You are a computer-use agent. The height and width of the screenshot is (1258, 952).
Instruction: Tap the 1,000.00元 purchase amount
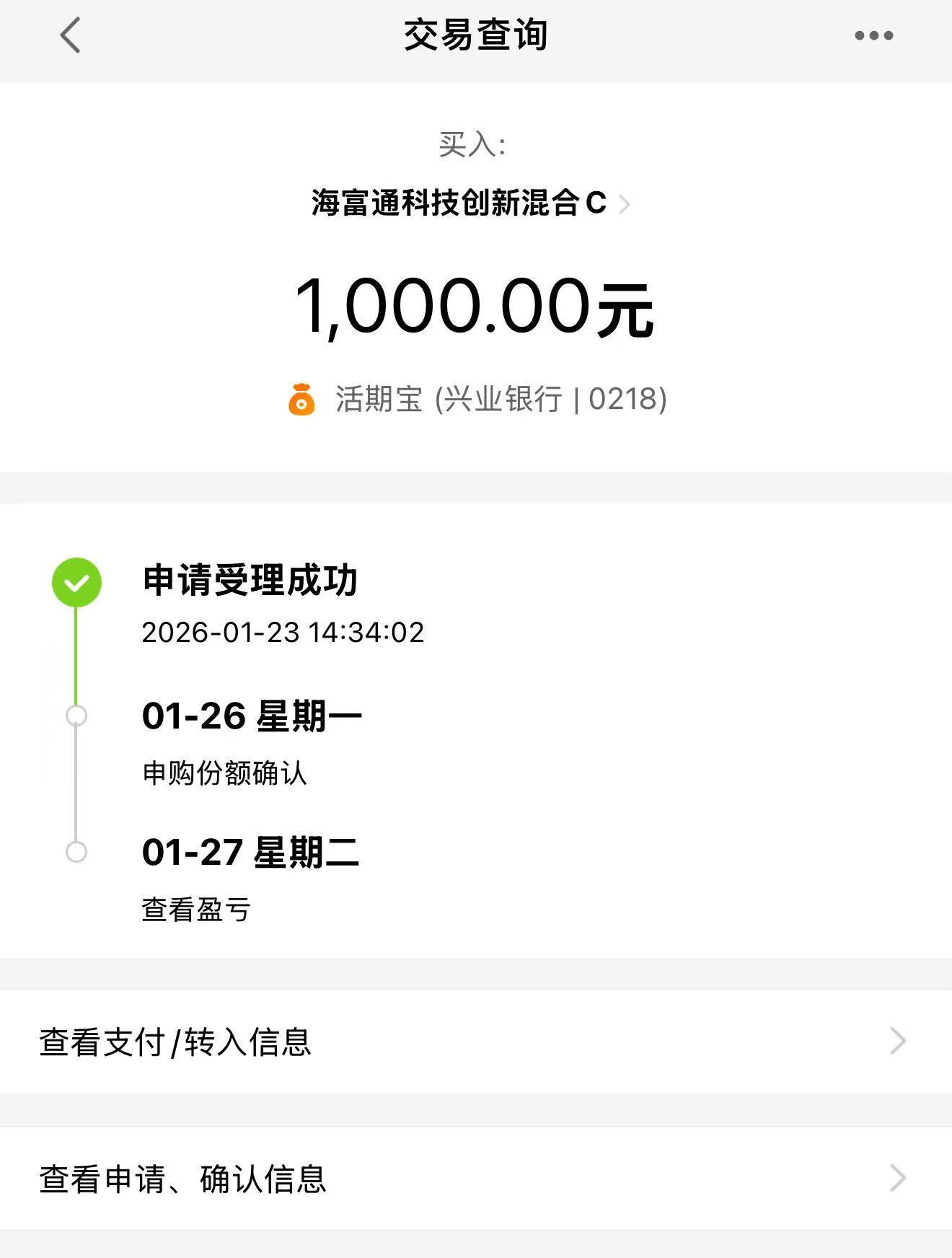pyautogui.click(x=475, y=307)
